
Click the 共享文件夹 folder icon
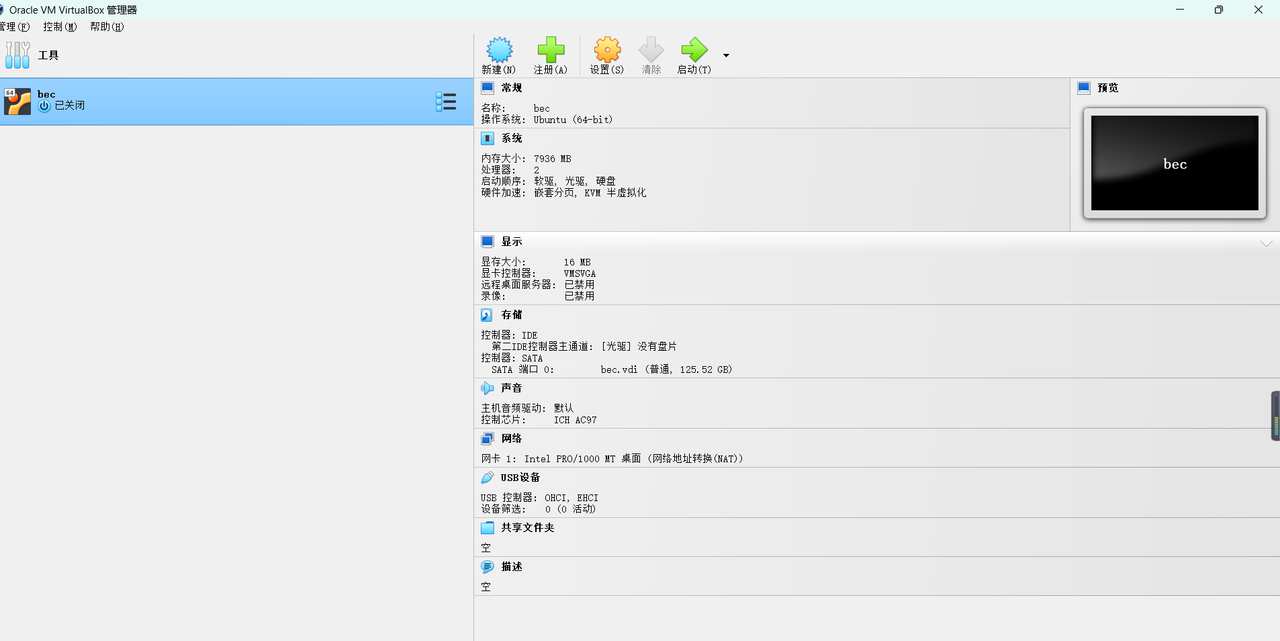[x=488, y=527]
